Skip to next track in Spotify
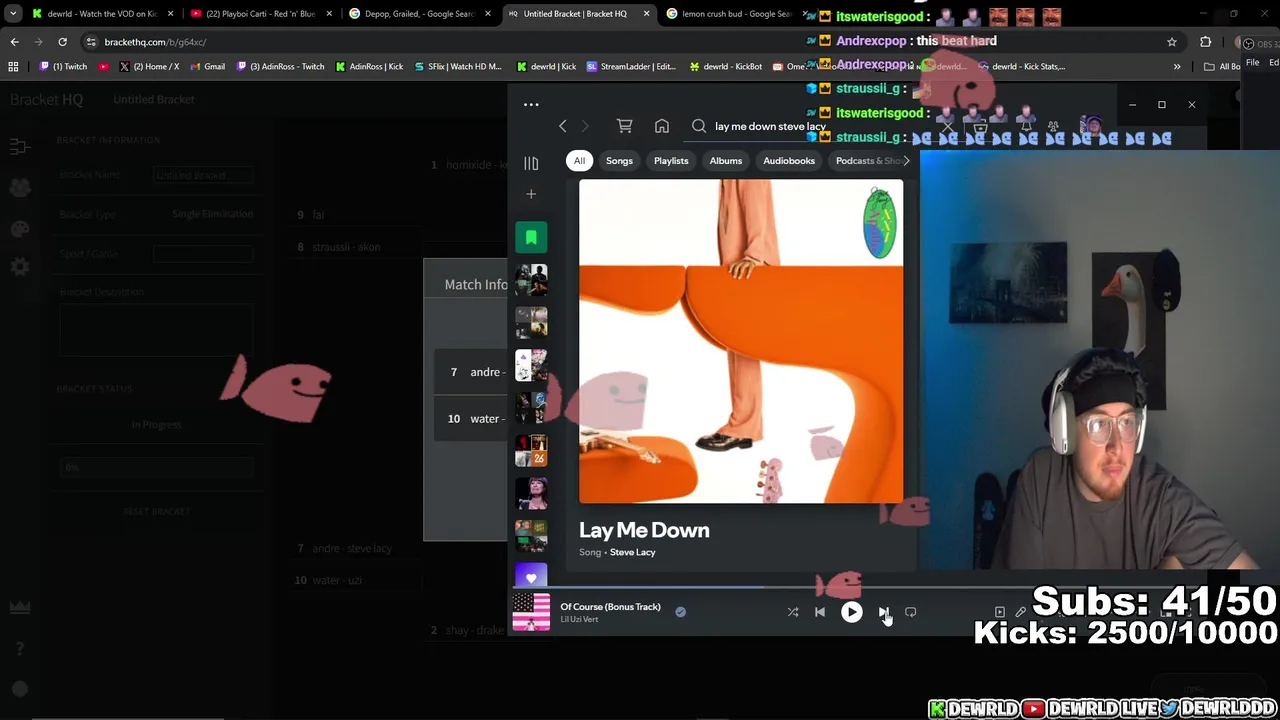Viewport: 1280px width, 720px height. 883,612
